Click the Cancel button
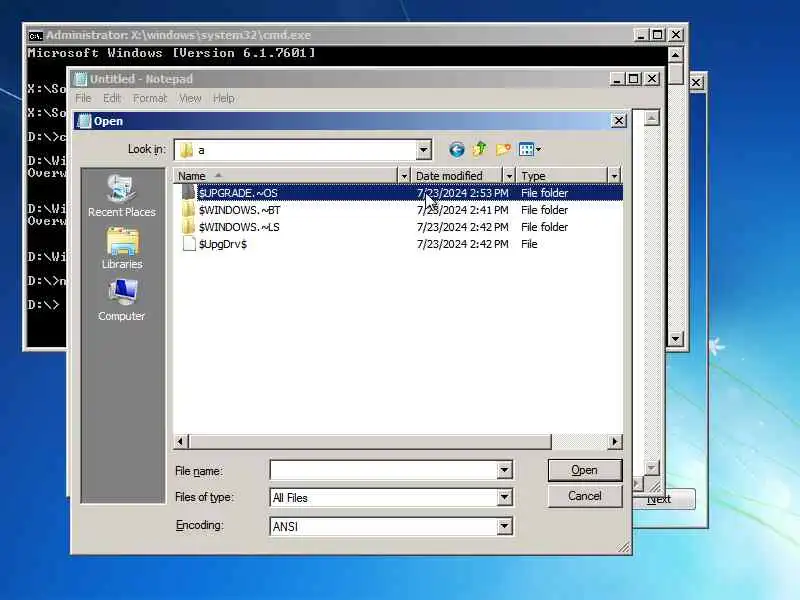This screenshot has width=800, height=600. coord(585,496)
